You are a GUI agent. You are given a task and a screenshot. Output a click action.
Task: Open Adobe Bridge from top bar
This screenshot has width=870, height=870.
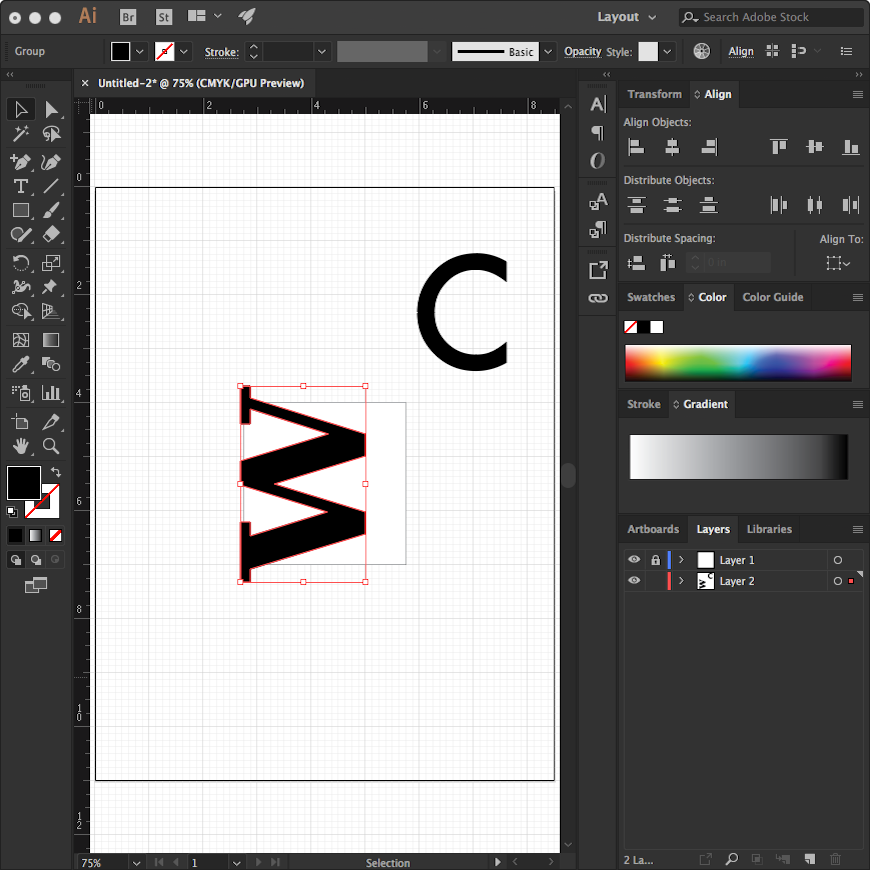pos(128,17)
